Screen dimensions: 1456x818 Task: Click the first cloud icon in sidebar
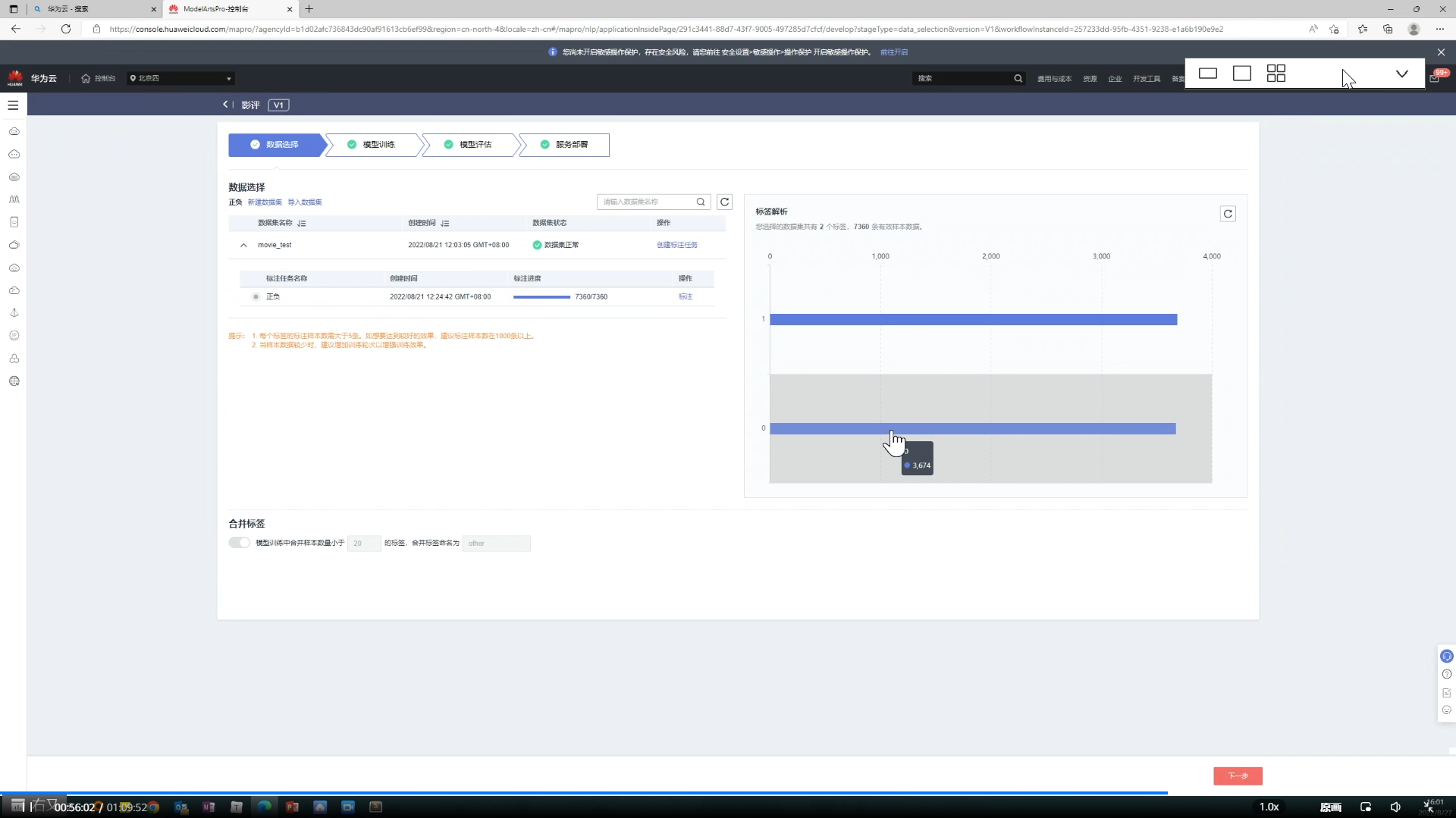[x=14, y=131]
